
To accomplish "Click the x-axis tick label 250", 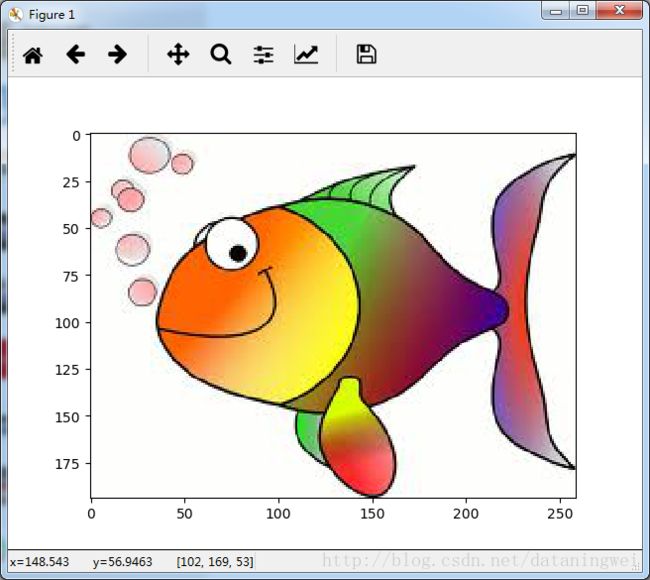I will click(x=560, y=514).
